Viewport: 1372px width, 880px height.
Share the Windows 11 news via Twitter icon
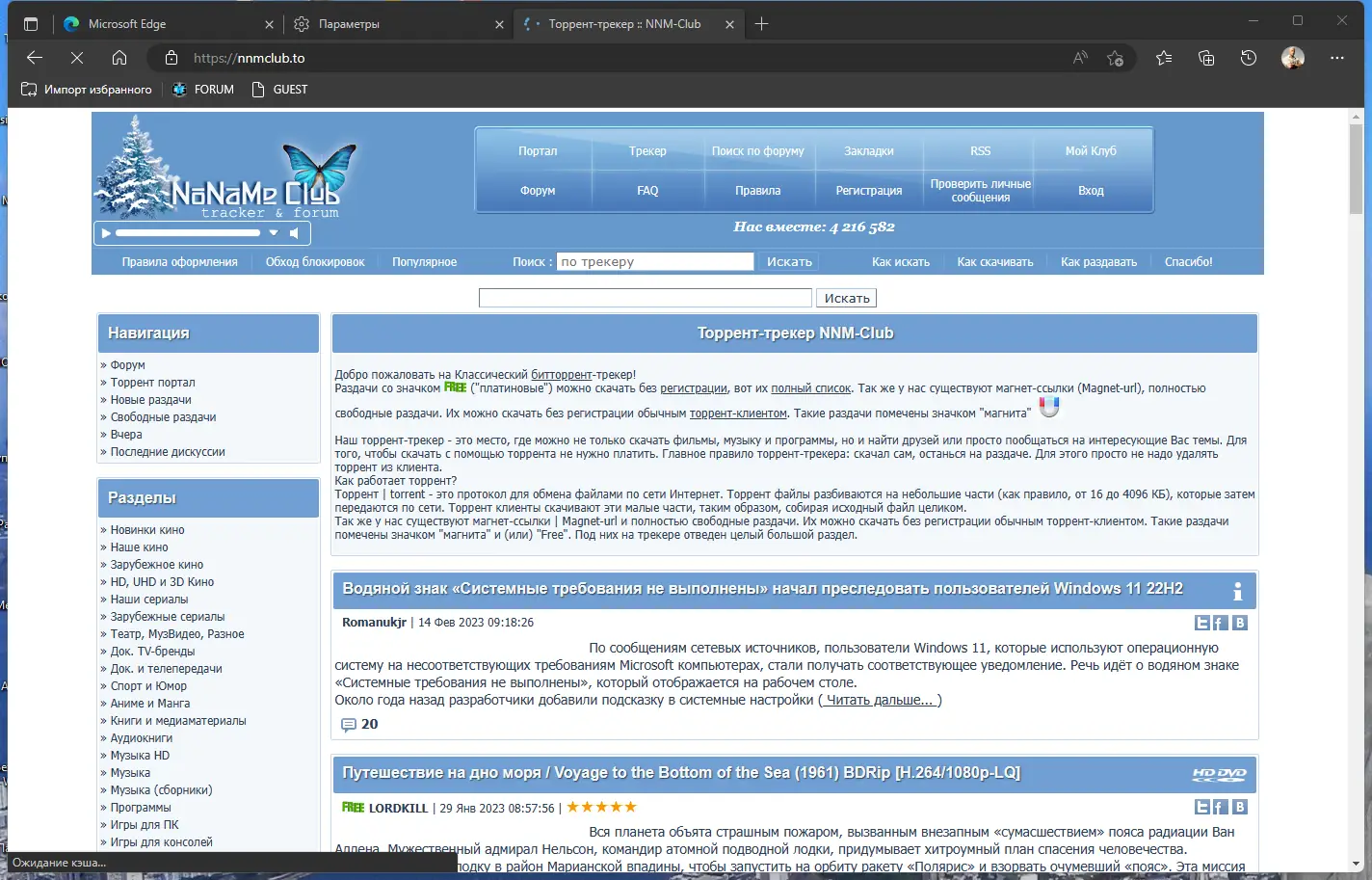1201,623
